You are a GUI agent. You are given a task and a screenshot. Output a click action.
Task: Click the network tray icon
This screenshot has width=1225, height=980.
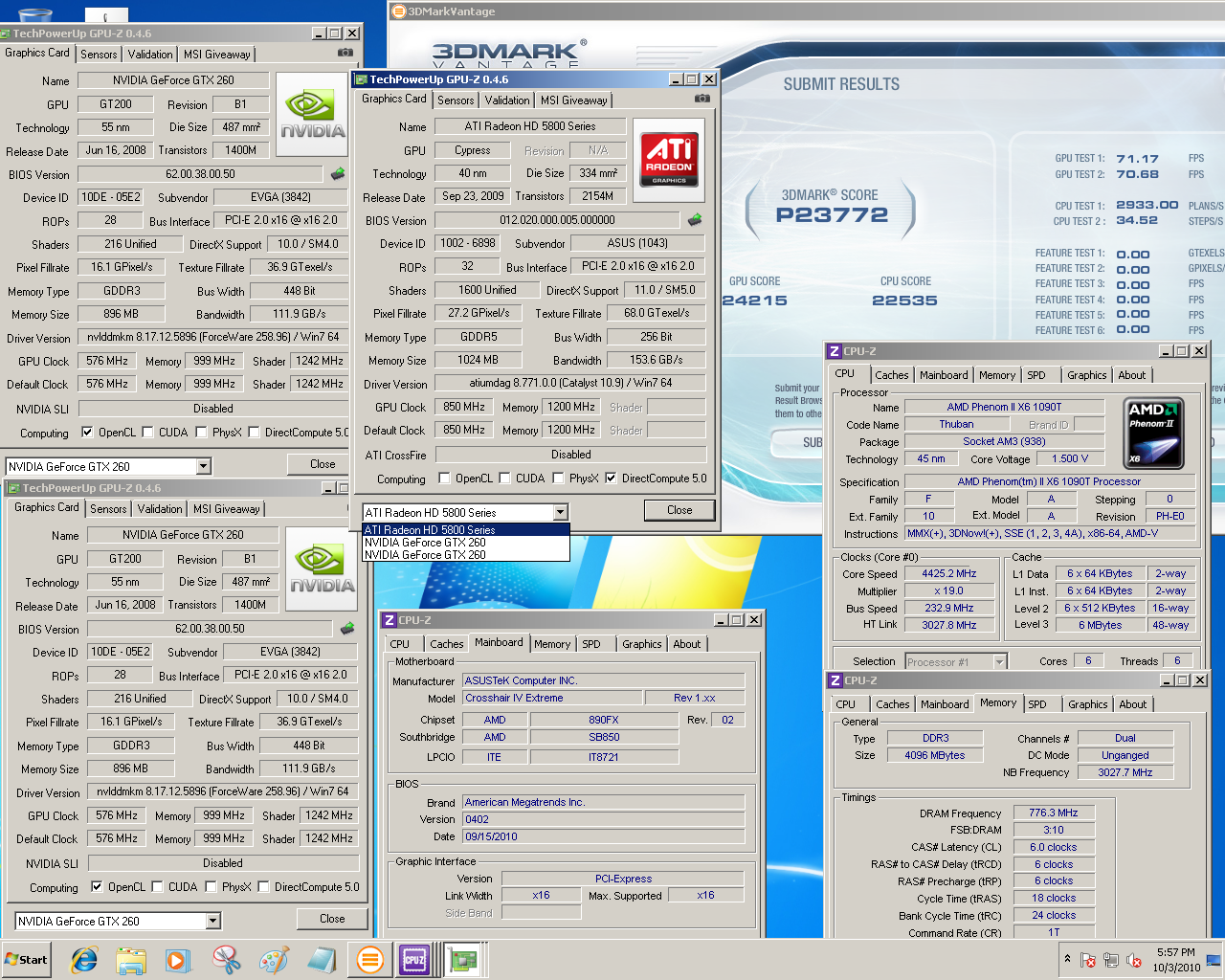click(1111, 960)
